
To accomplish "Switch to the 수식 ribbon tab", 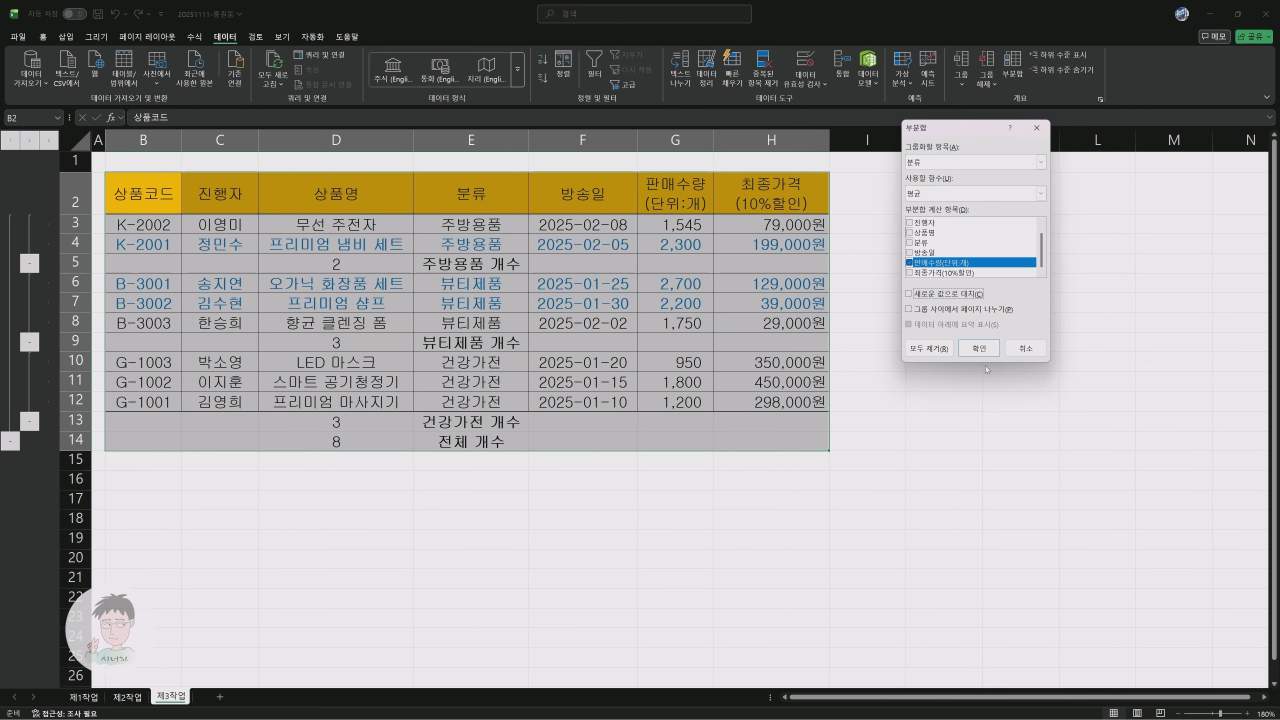I will click(x=194, y=37).
